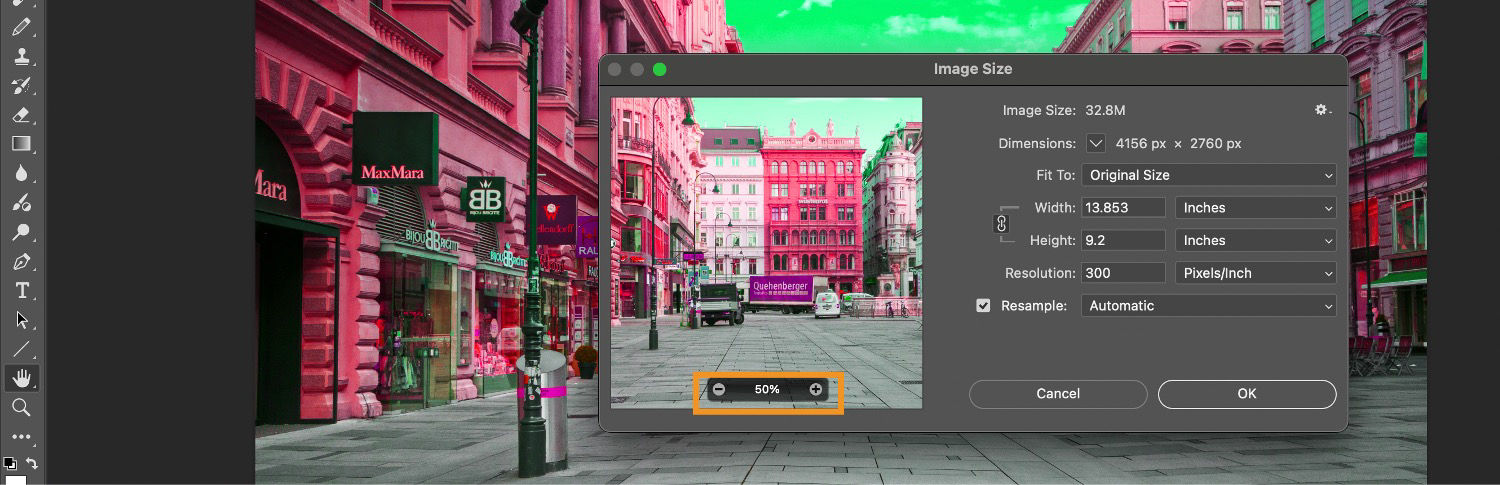The image size is (1500, 485).
Task: Select the History Brush tool
Action: [x=21, y=86]
